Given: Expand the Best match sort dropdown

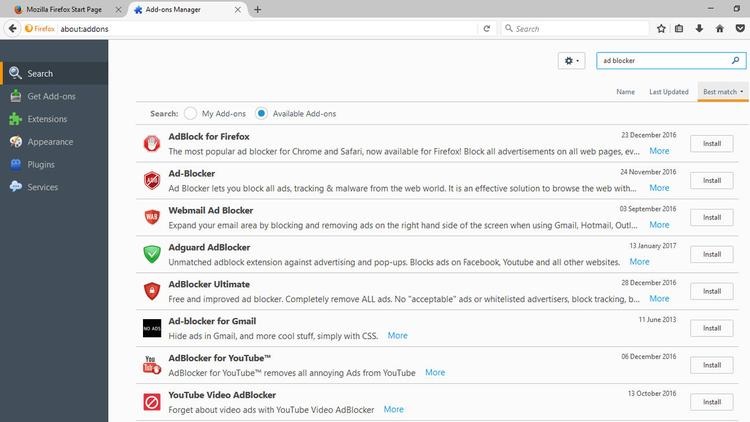Looking at the screenshot, I should coord(722,92).
